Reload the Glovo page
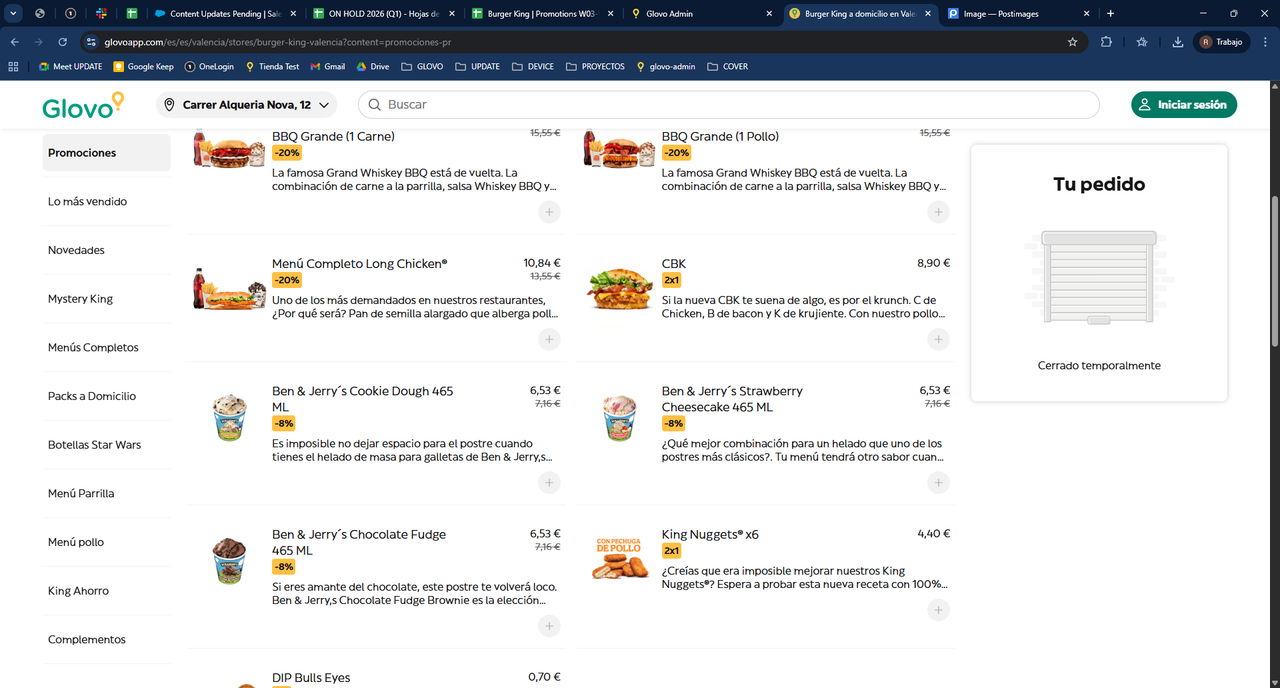The image size is (1280, 688). tap(62, 42)
